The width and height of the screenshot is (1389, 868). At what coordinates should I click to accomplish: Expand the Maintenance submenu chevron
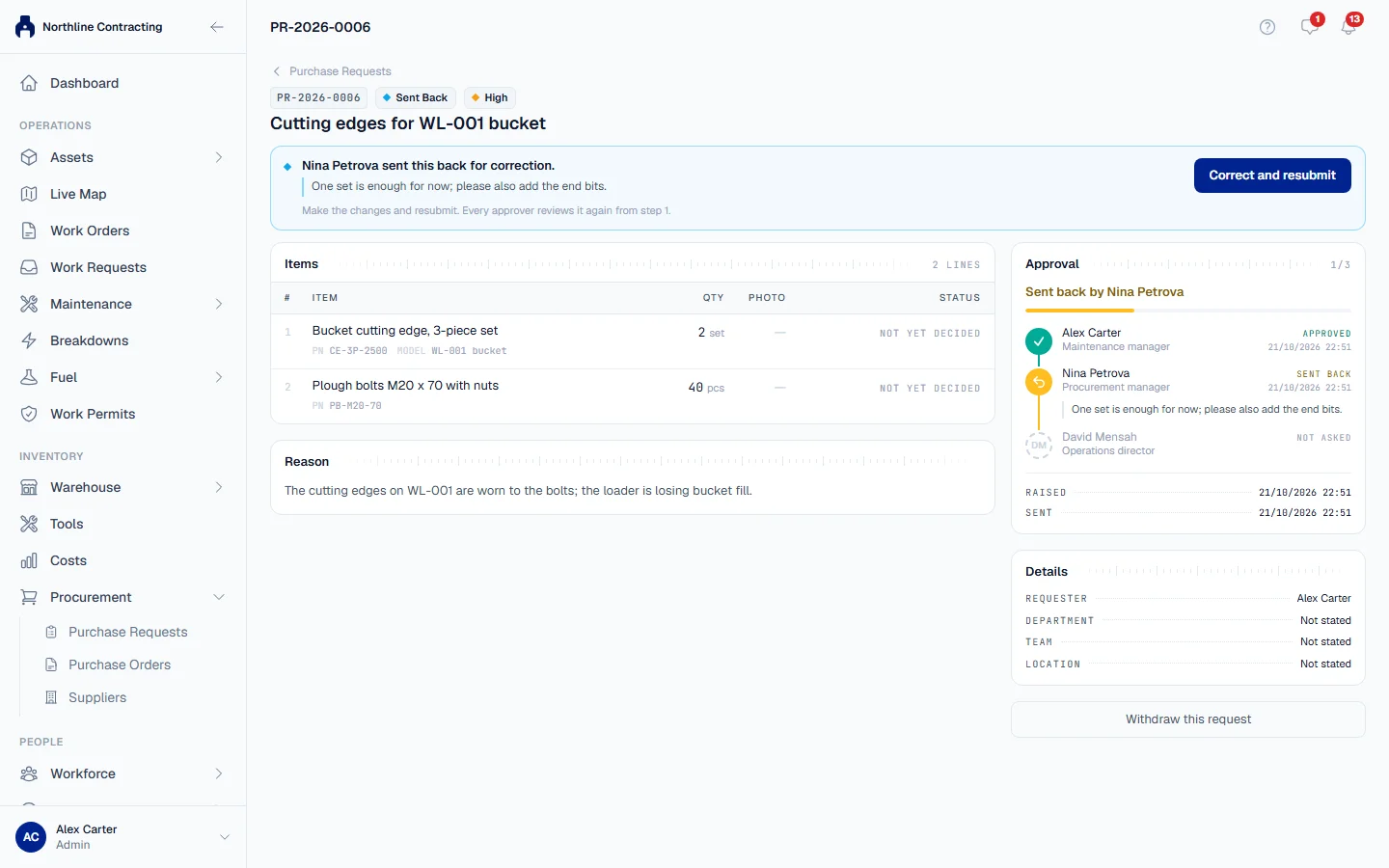(x=219, y=304)
